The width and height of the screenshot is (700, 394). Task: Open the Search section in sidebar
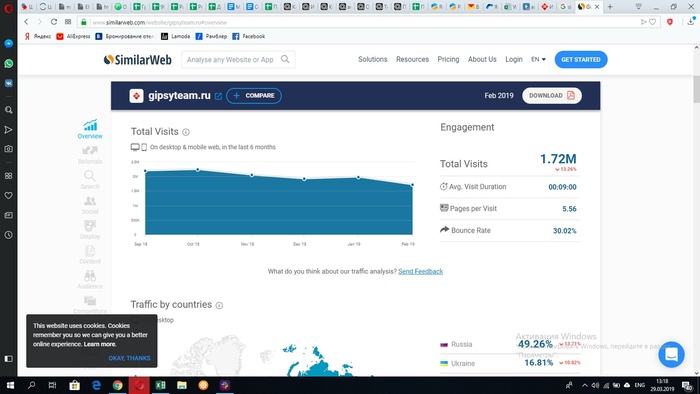click(x=90, y=176)
